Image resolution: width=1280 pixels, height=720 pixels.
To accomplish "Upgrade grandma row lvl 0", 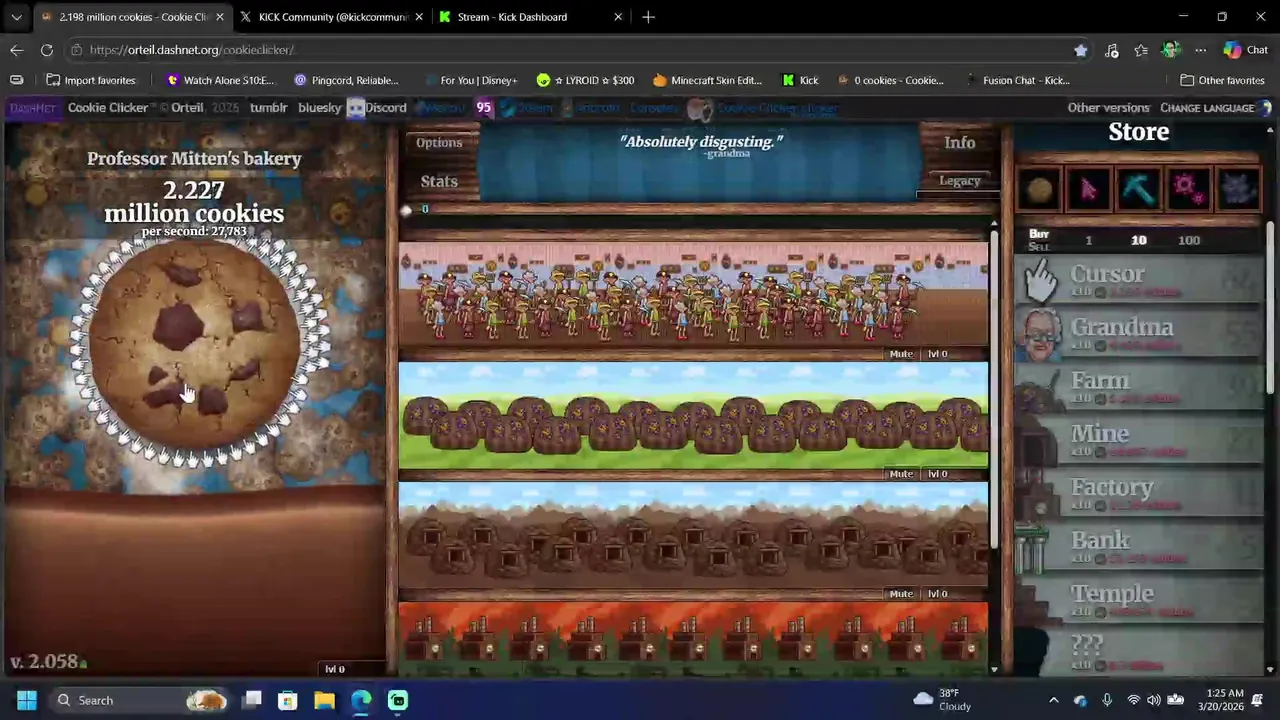I will point(937,354).
